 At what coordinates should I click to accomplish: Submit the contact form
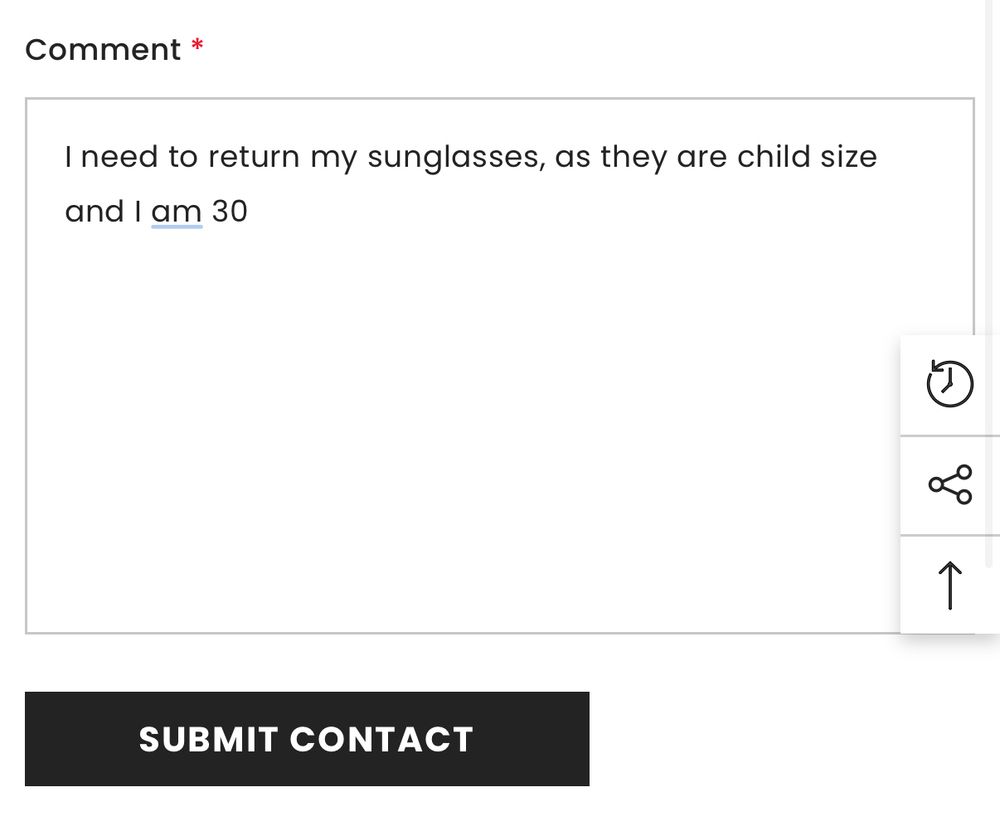pos(307,739)
